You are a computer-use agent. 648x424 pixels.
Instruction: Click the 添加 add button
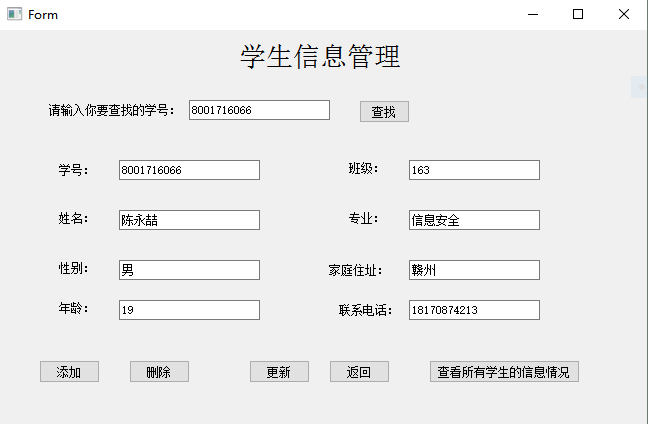point(69,372)
